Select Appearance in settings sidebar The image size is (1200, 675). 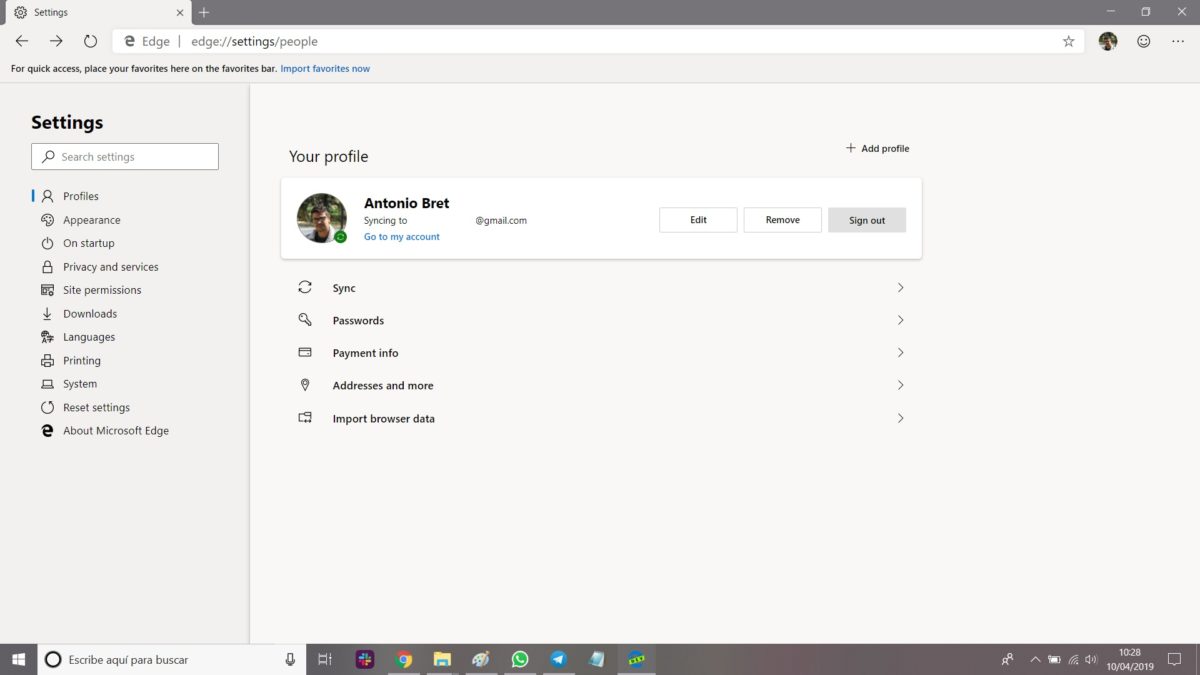tap(91, 220)
